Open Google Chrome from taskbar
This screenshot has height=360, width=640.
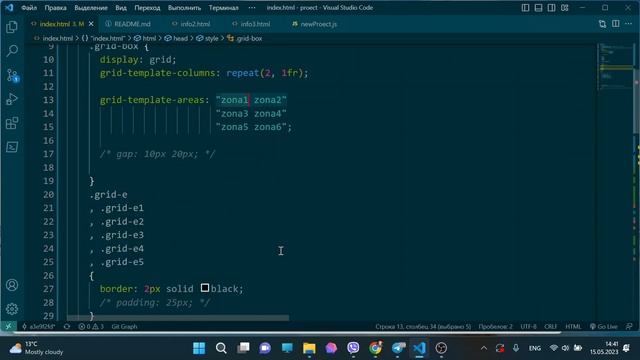tap(375, 348)
